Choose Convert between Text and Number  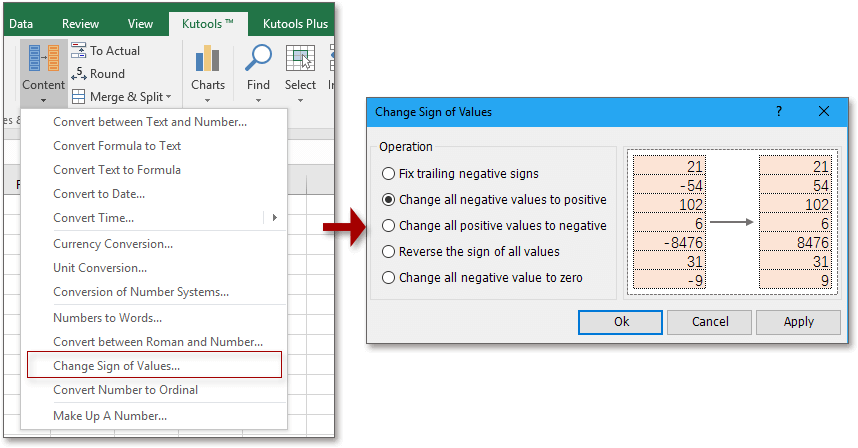pos(154,122)
